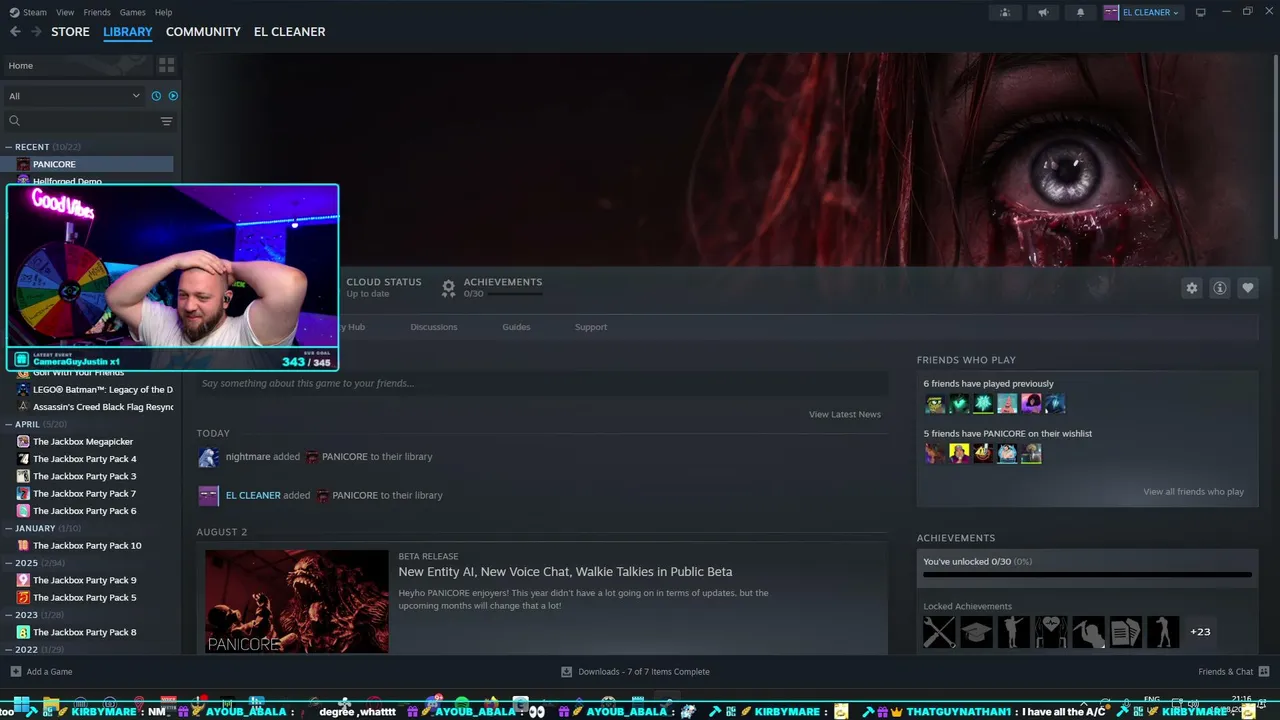Click View all friends who play
This screenshot has height=720, width=1280.
(1193, 492)
